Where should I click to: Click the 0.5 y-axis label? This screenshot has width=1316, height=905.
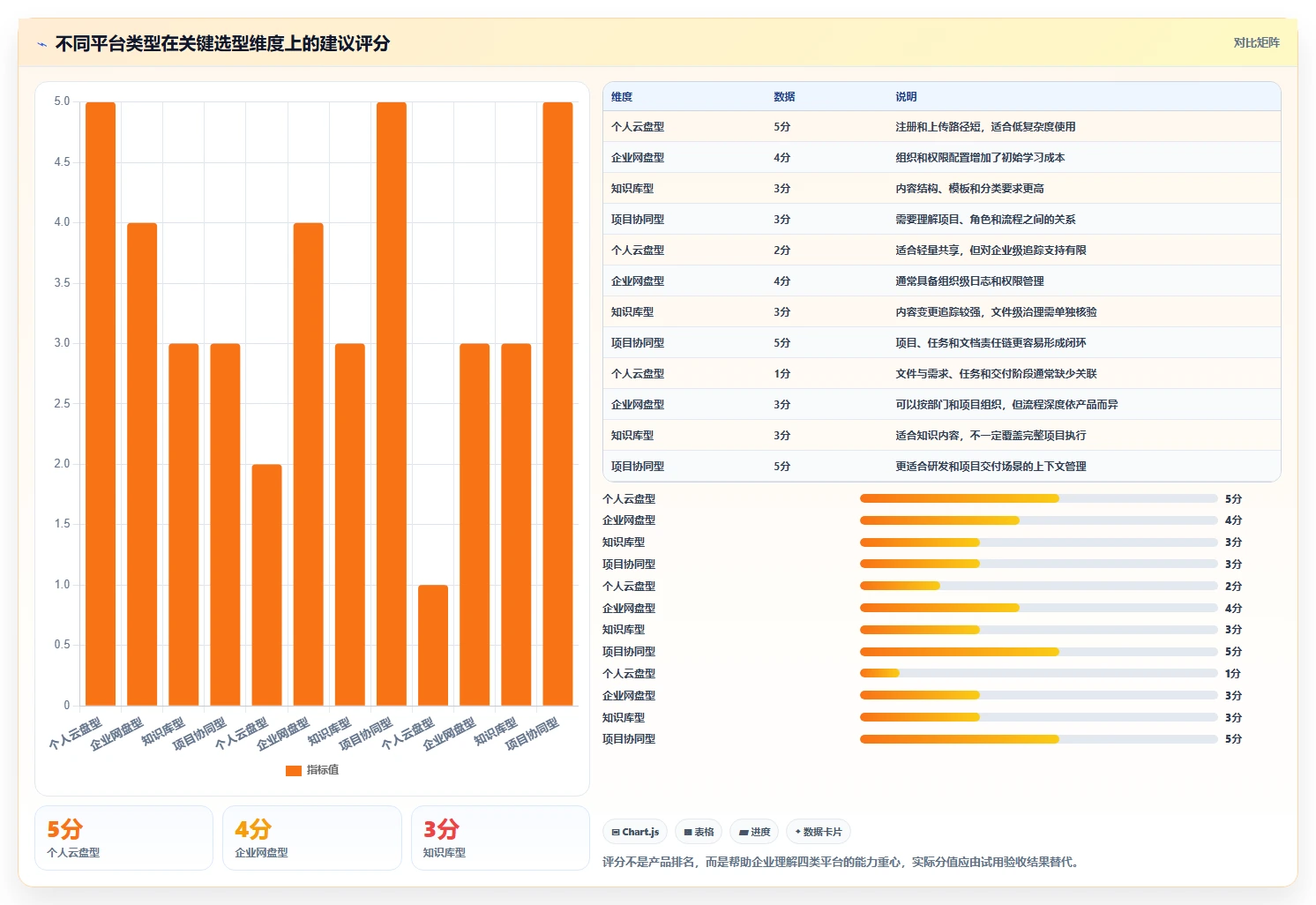click(x=62, y=645)
